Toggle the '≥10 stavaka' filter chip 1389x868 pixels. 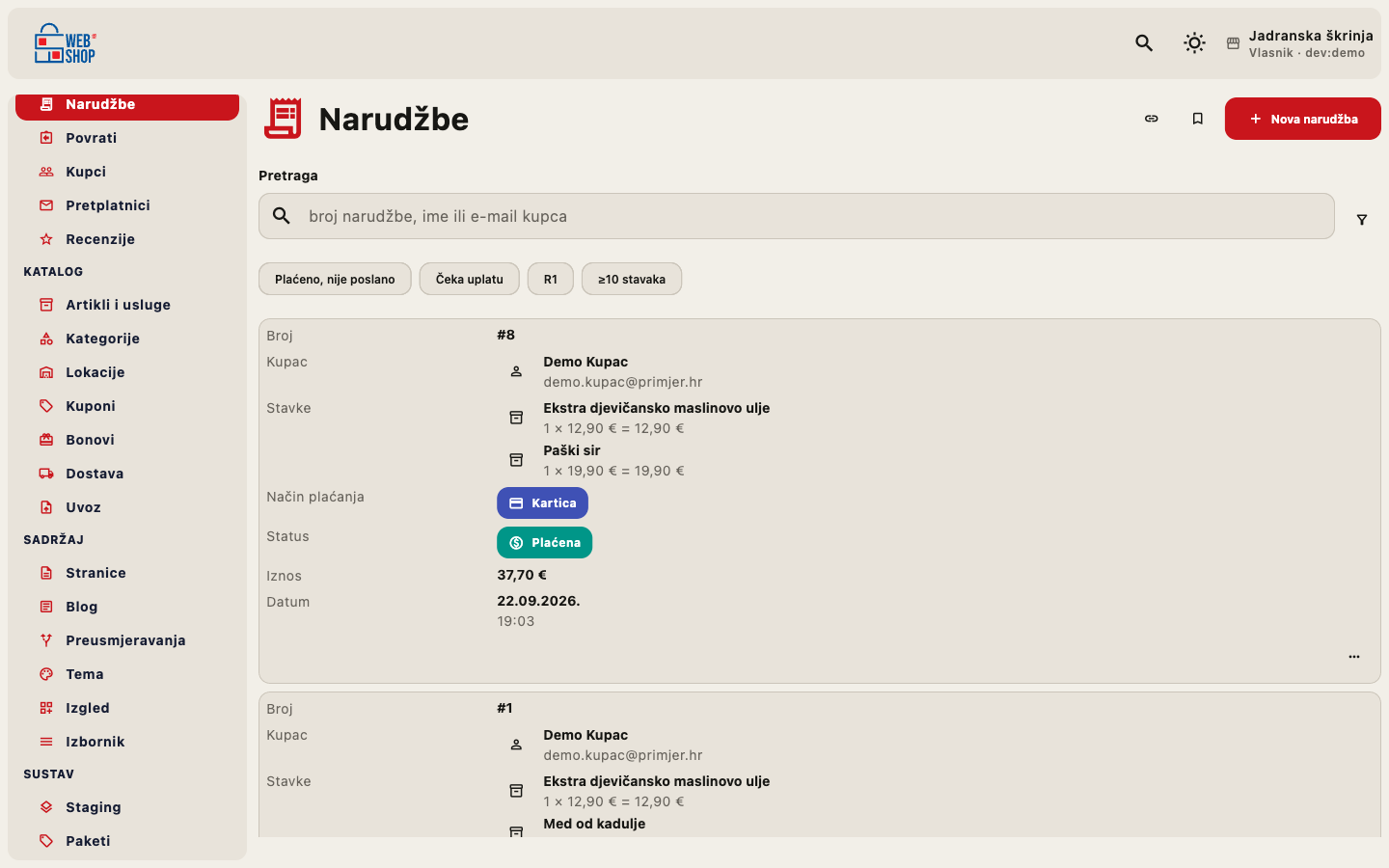[632, 279]
